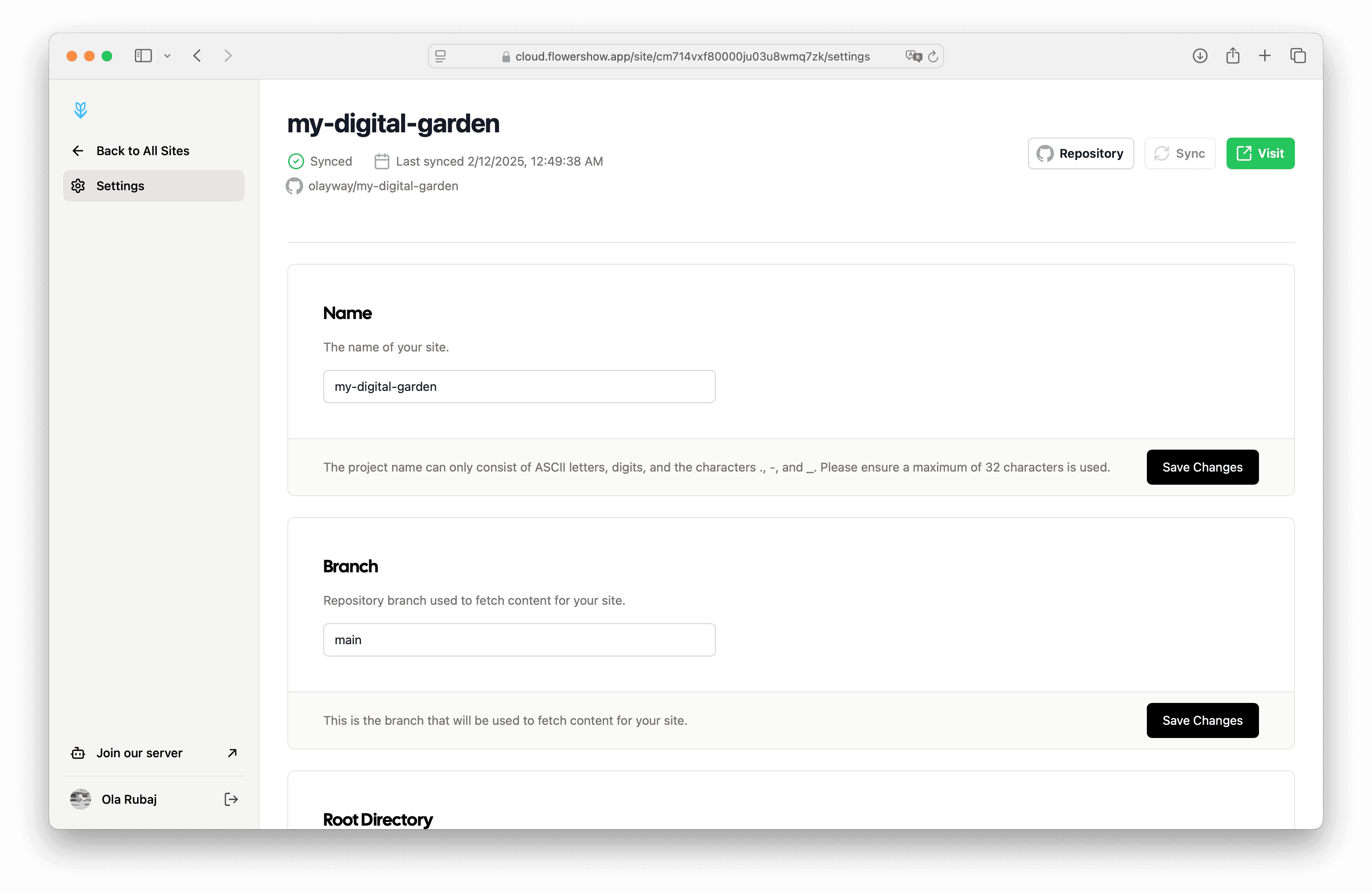1372x894 pixels.
Task: Click the Discord bot icon by Join our server
Action: (x=78, y=753)
